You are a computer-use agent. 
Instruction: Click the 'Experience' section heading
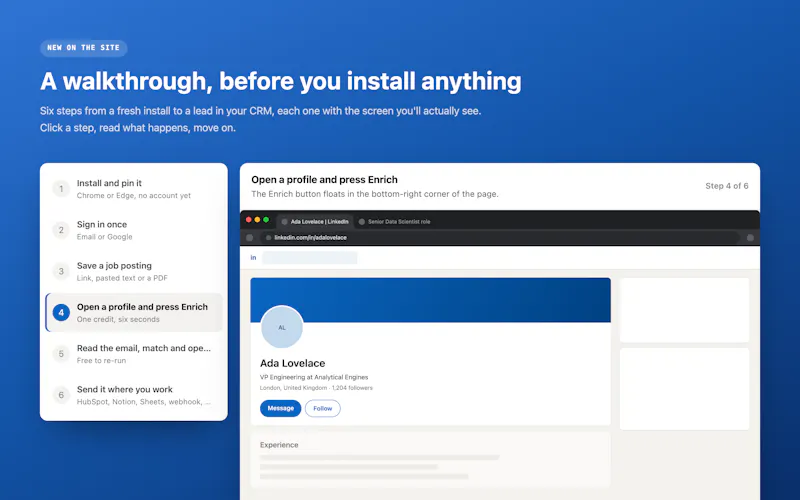279,445
